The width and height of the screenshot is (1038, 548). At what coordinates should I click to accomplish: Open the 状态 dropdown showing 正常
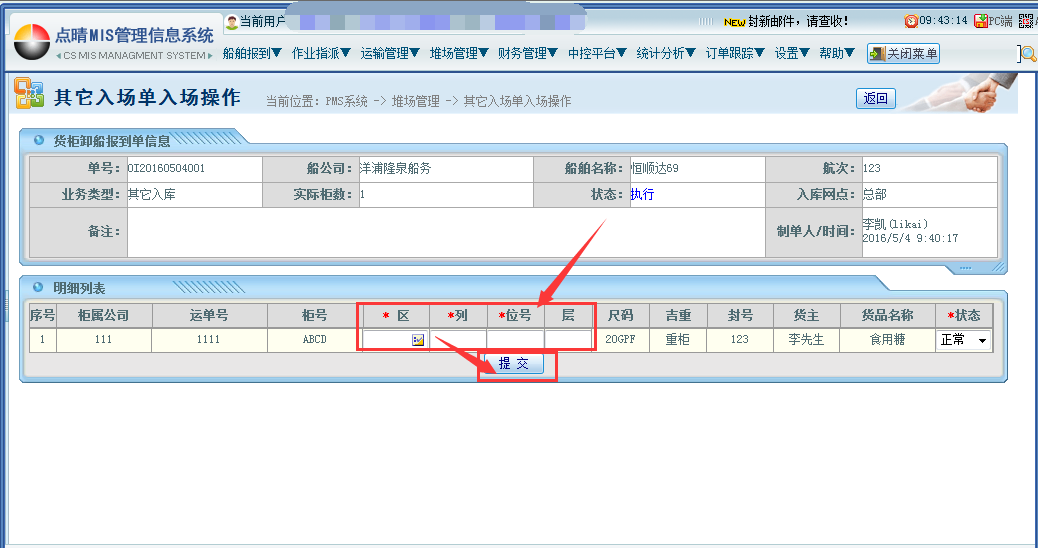click(963, 340)
